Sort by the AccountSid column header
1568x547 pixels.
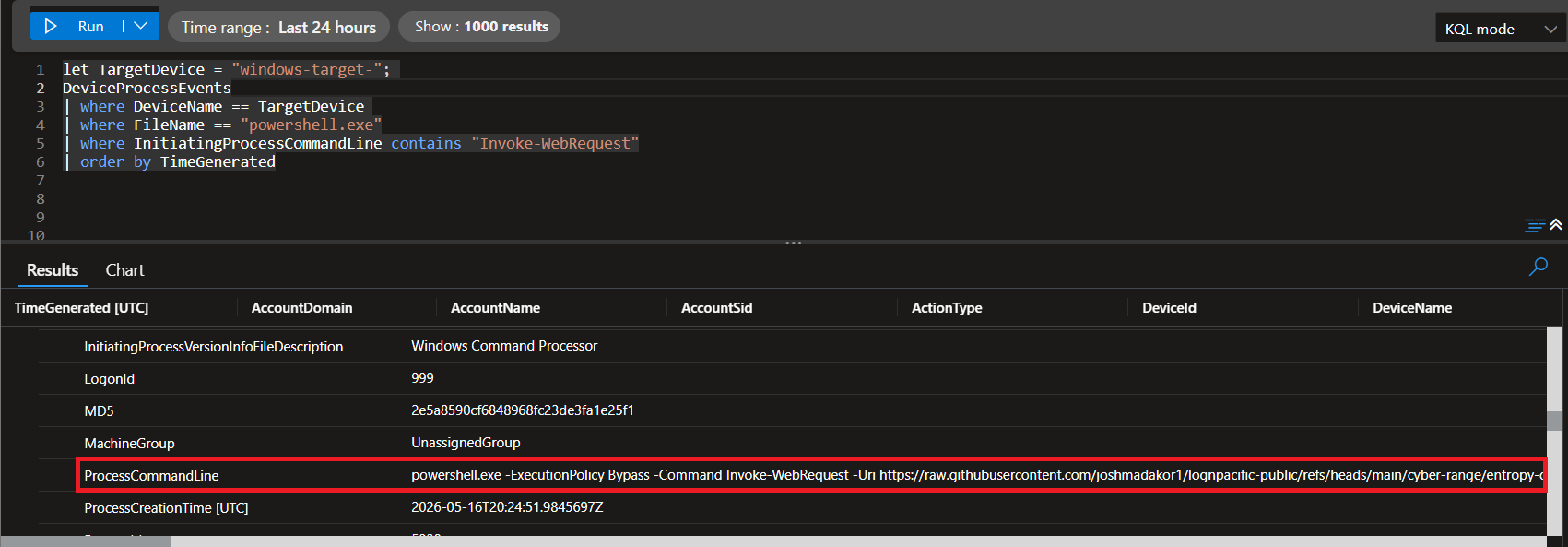point(716,308)
